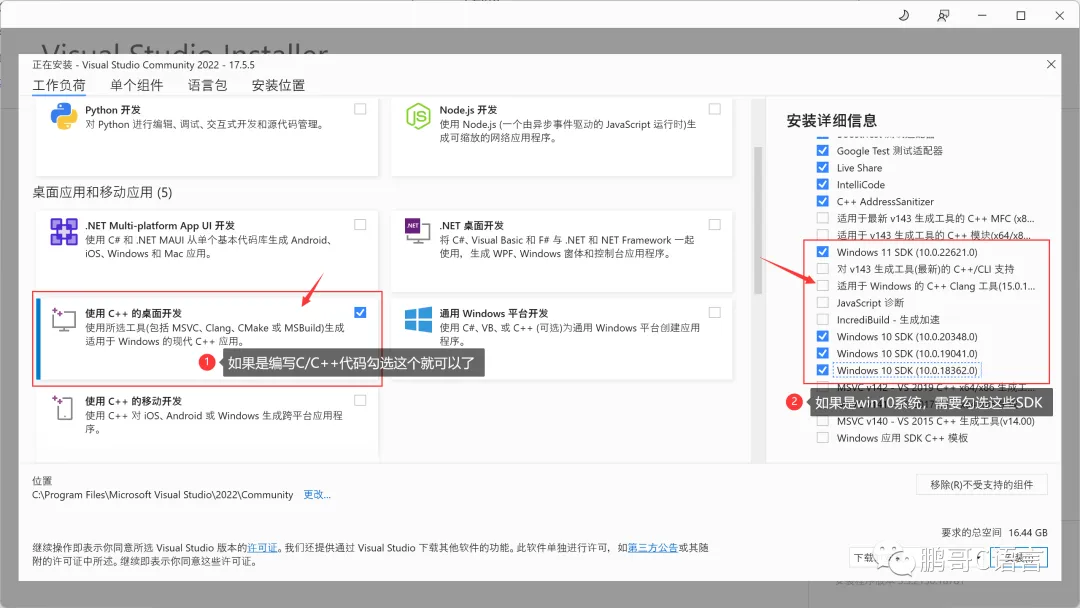Screen dimensions: 1080x608
Task: Uncheck Windows 10 SDK (10.0.18362.0)
Action: click(x=822, y=370)
